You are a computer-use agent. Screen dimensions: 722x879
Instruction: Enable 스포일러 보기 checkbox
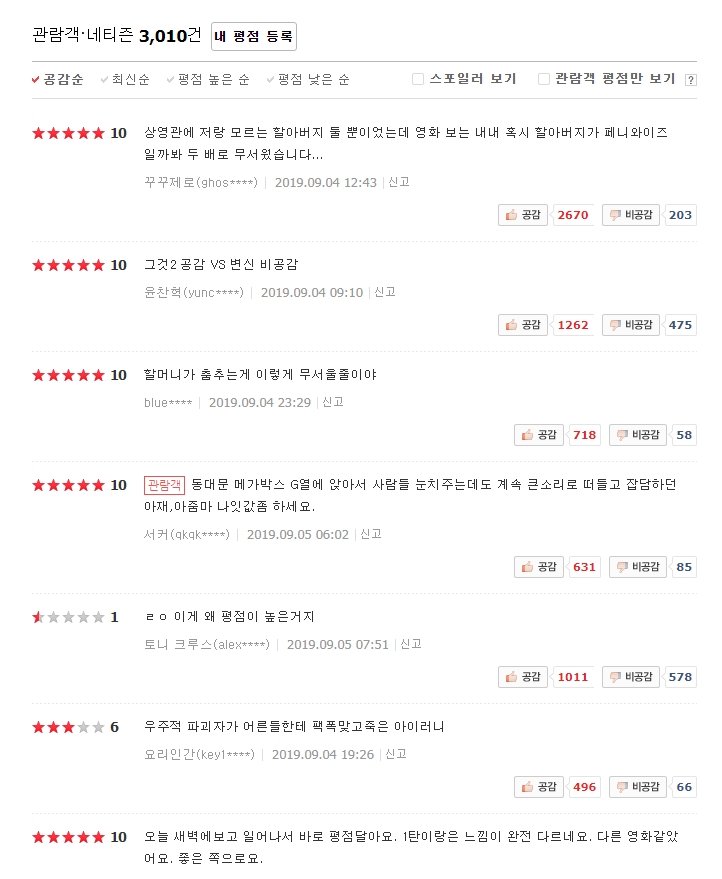(418, 79)
